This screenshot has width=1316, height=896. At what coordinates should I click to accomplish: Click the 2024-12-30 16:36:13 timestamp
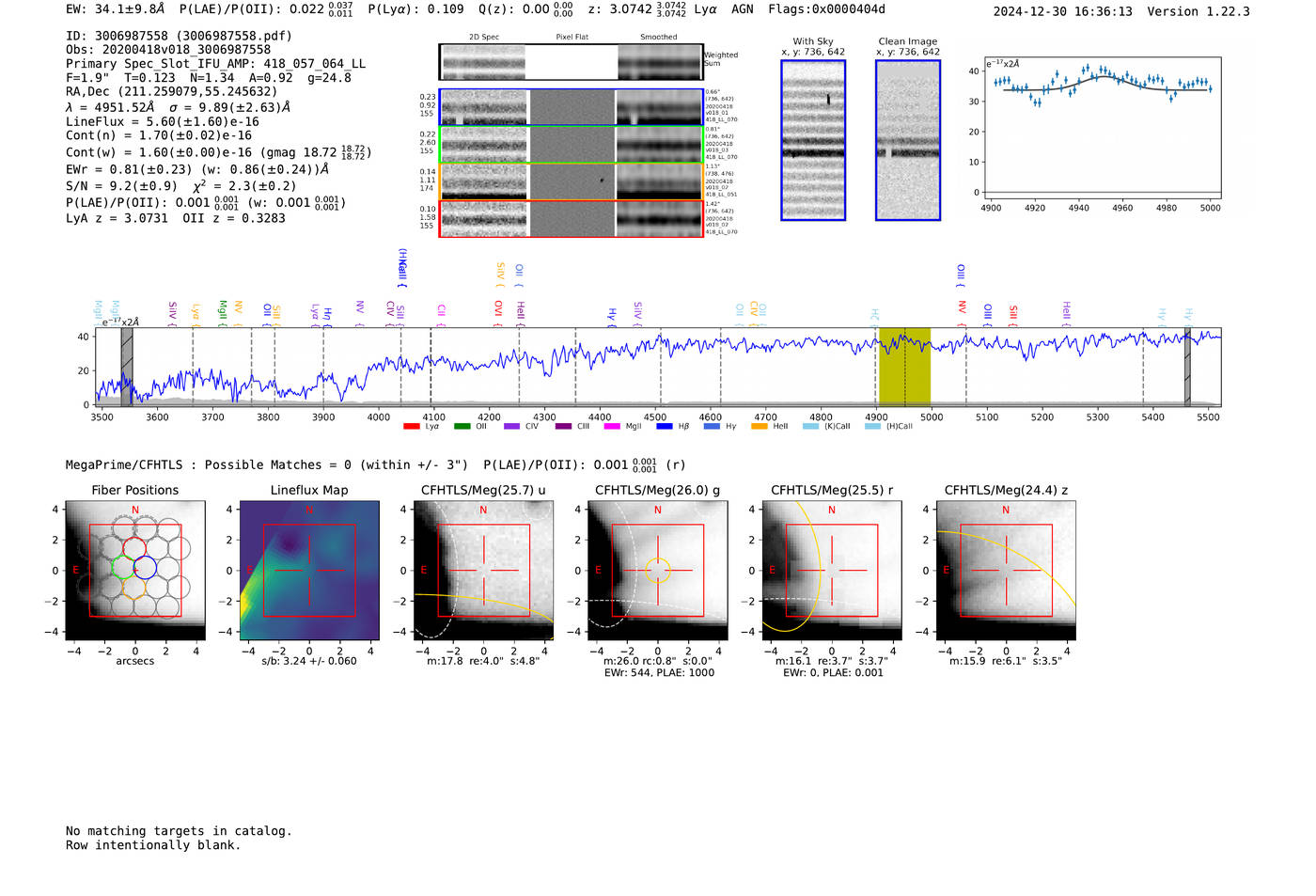[1062, 11]
